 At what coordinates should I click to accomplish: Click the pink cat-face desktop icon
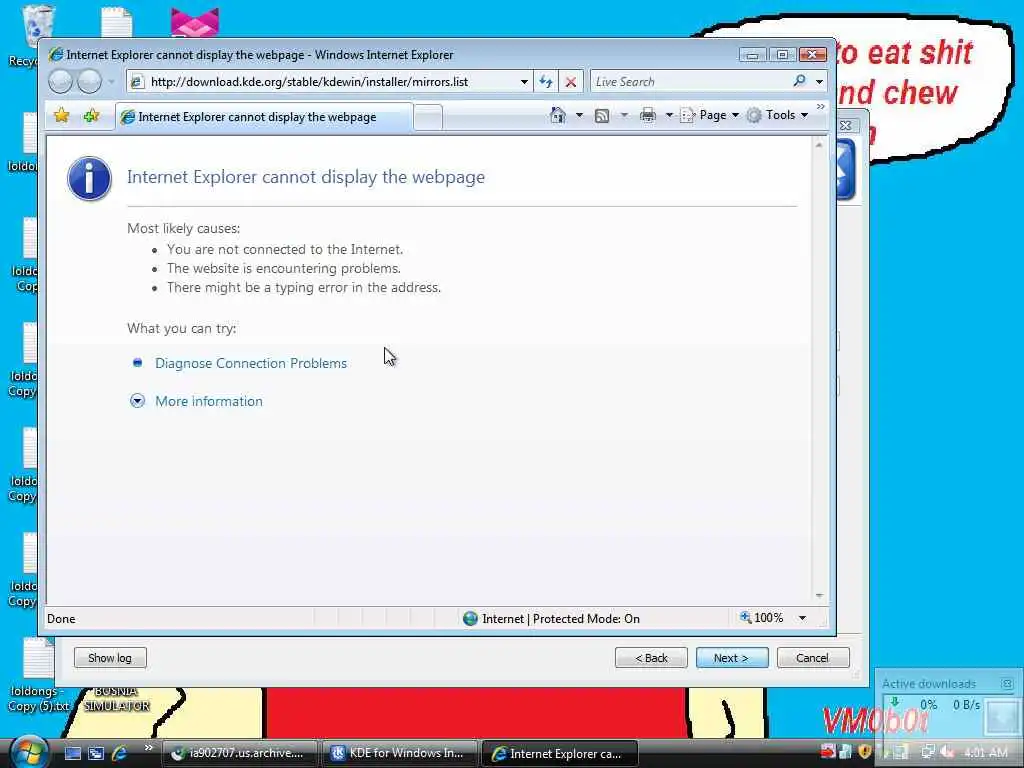[195, 22]
